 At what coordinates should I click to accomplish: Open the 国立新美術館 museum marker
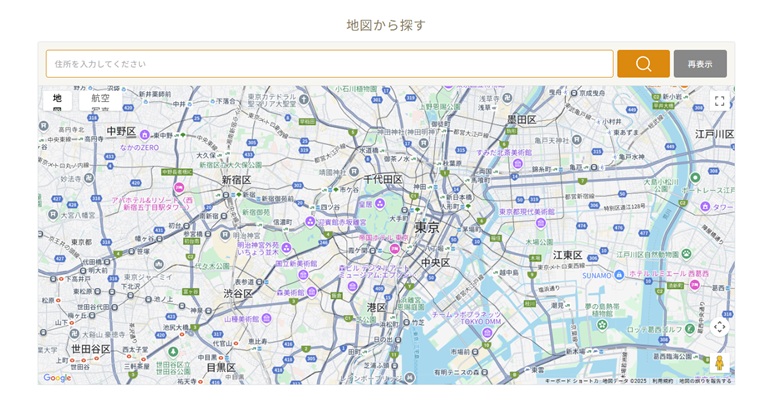click(303, 275)
